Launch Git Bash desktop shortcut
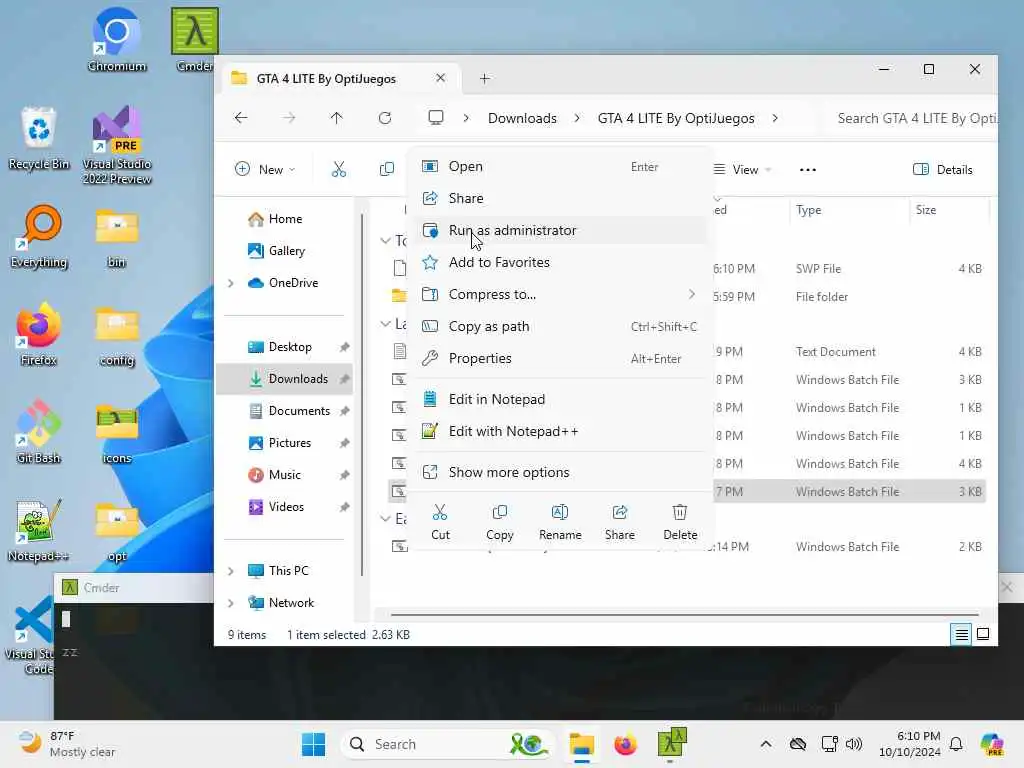Screen dimensions: 1024x768 [x=39, y=432]
